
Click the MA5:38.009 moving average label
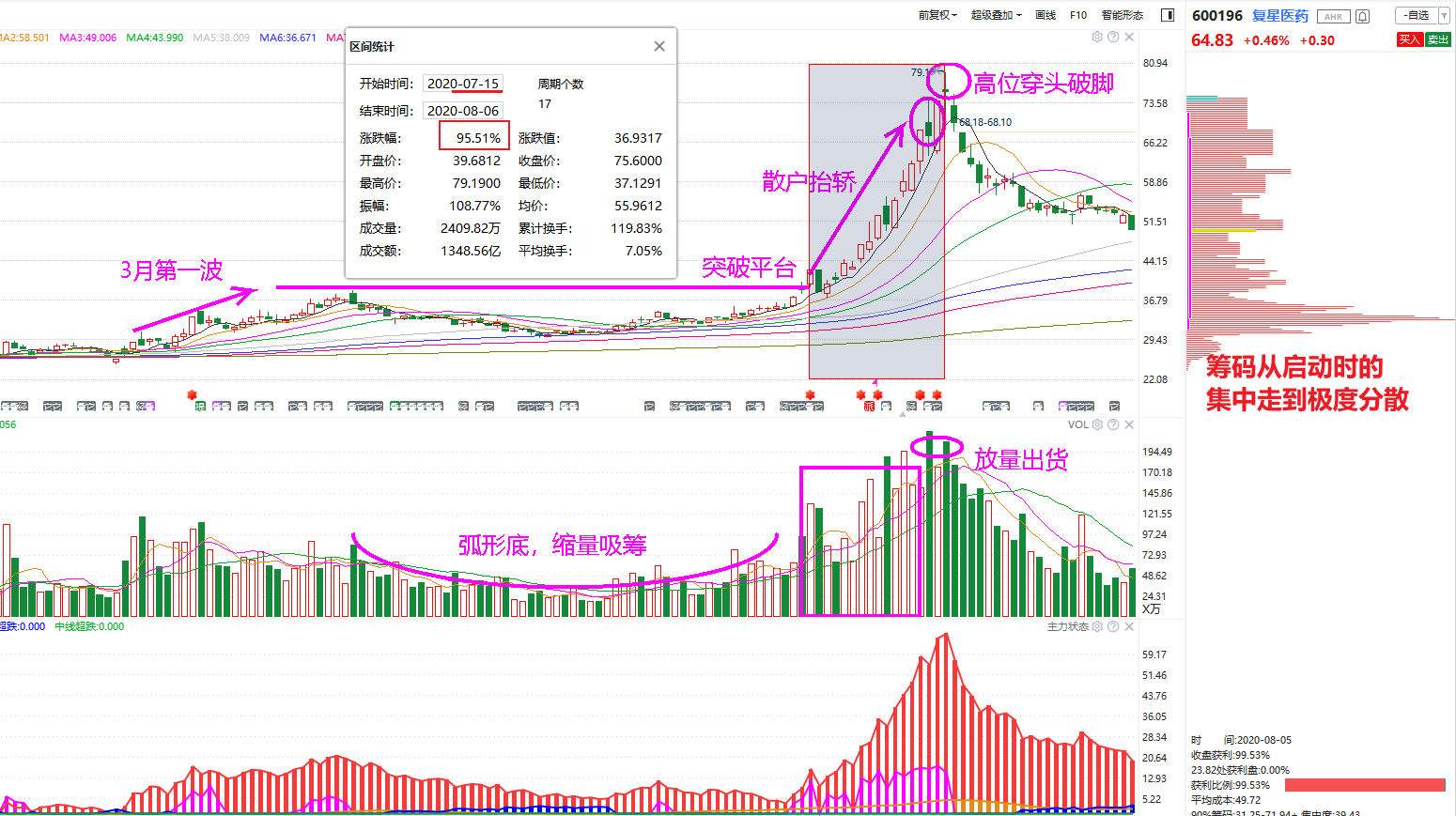pos(222,38)
